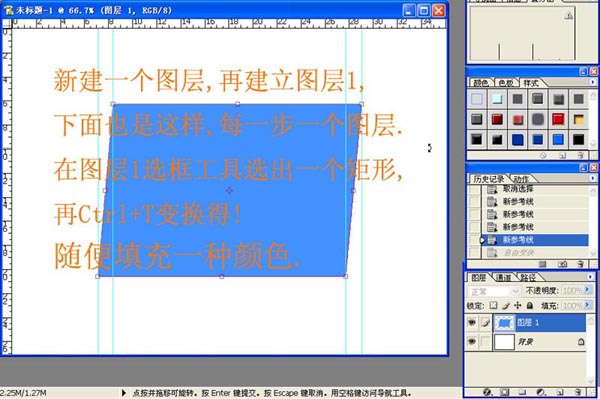The width and height of the screenshot is (600, 399).
Task: Click the clear style icon in Styles panel
Action: coord(543,156)
